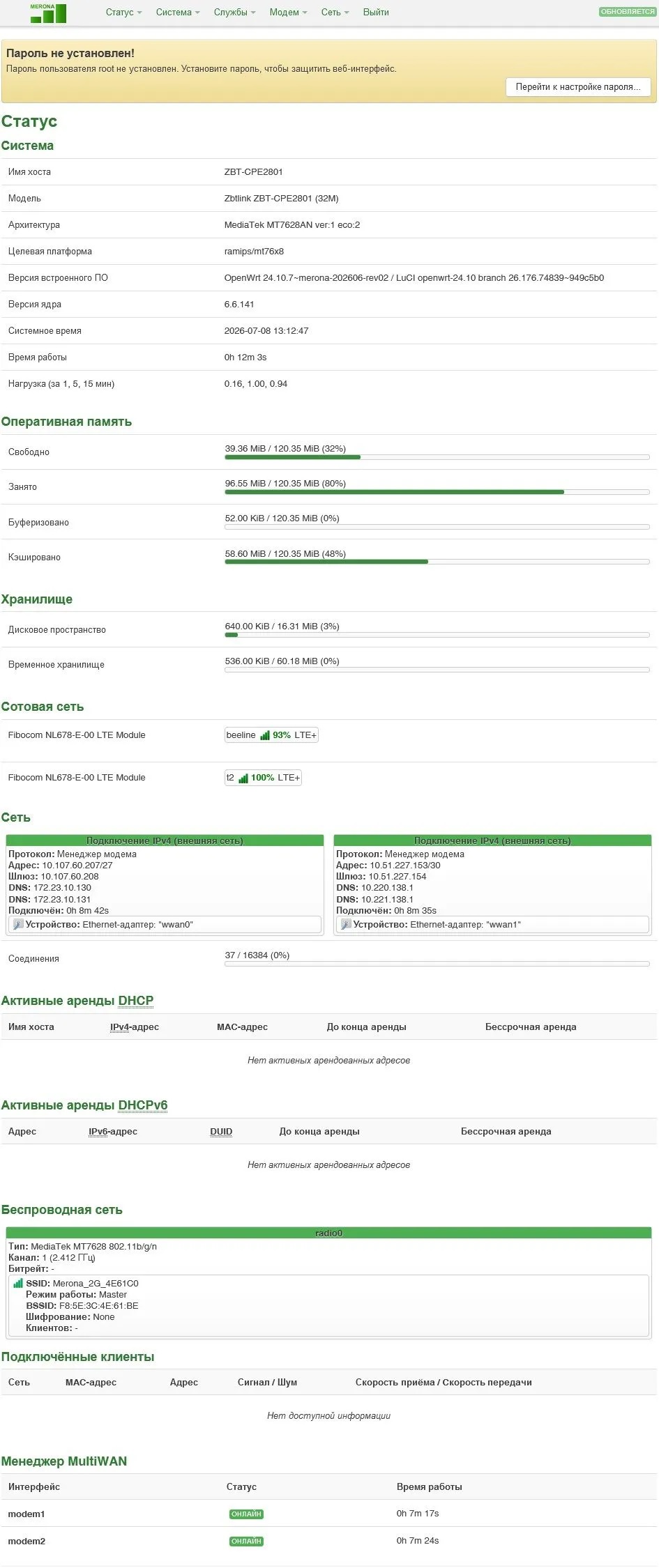Screen dimensions: 659x1568
Task: Click the wwan1 device adapter icon
Action: coord(346,925)
